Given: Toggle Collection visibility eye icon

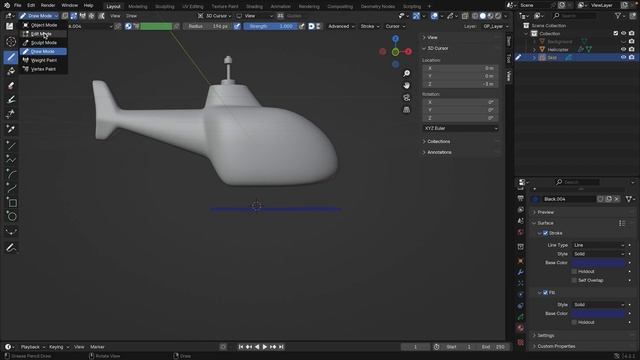Looking at the screenshot, I should click(623, 33).
